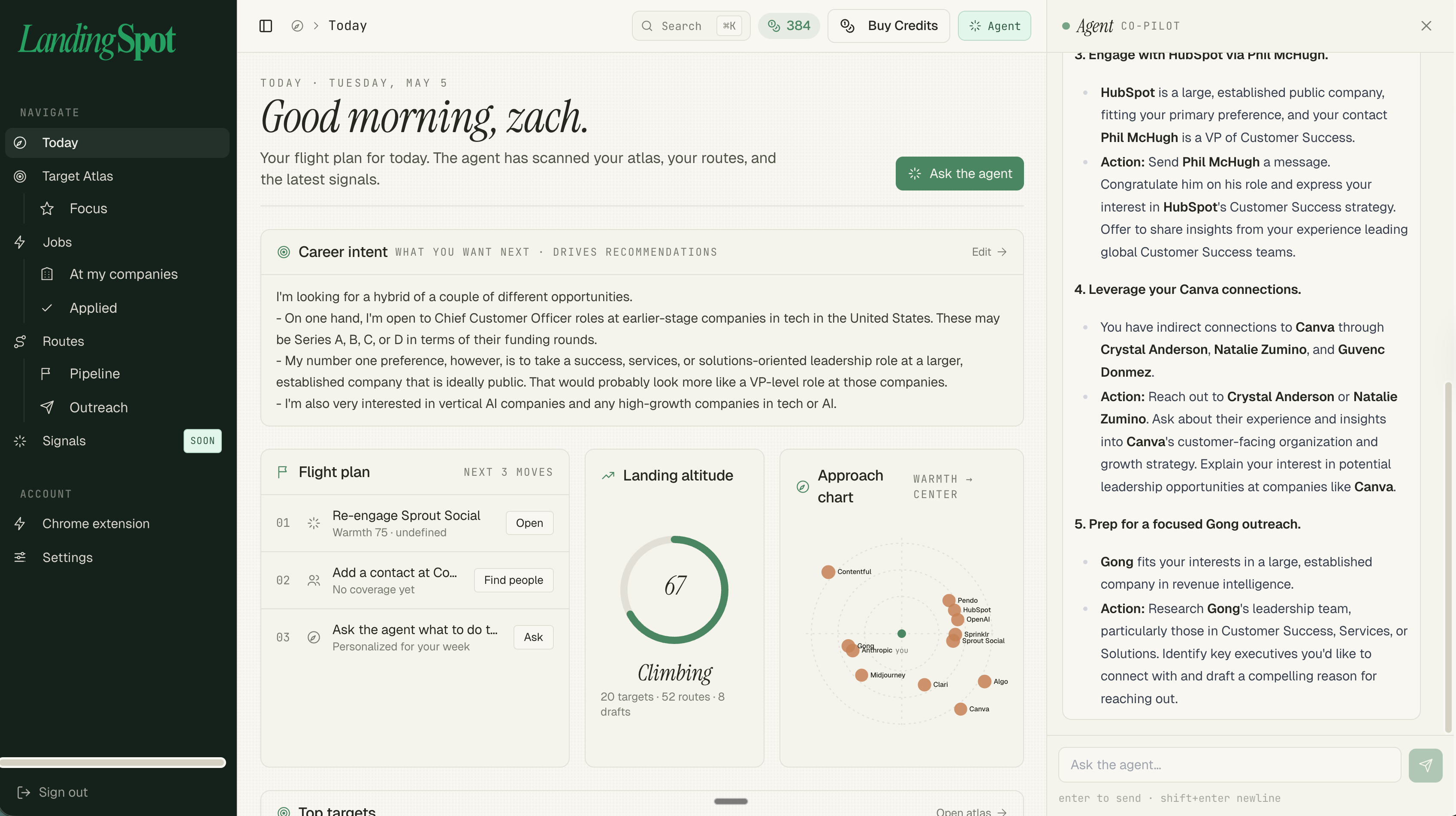Click the Contentful dot on Approach chart
1456x816 pixels.
[x=828, y=572]
